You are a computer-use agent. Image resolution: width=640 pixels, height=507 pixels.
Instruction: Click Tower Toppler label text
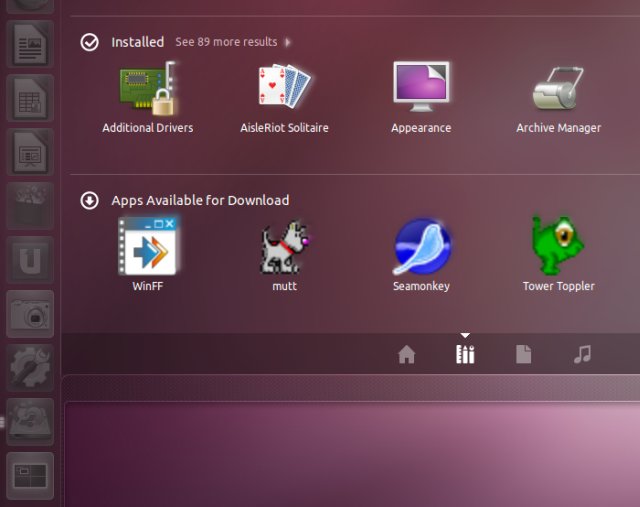[x=558, y=286]
